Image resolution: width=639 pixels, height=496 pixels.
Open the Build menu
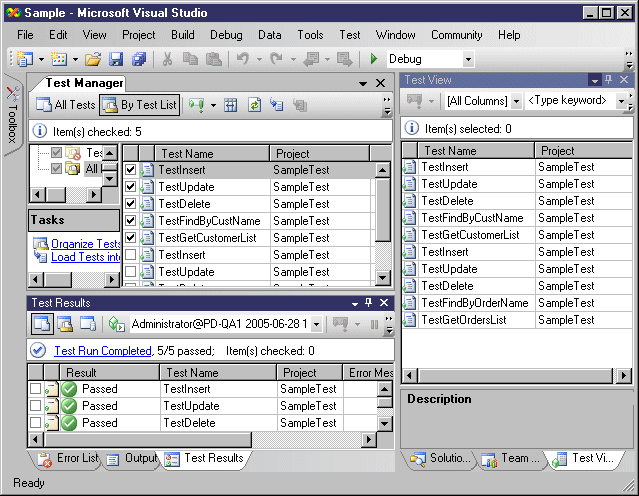click(x=183, y=35)
